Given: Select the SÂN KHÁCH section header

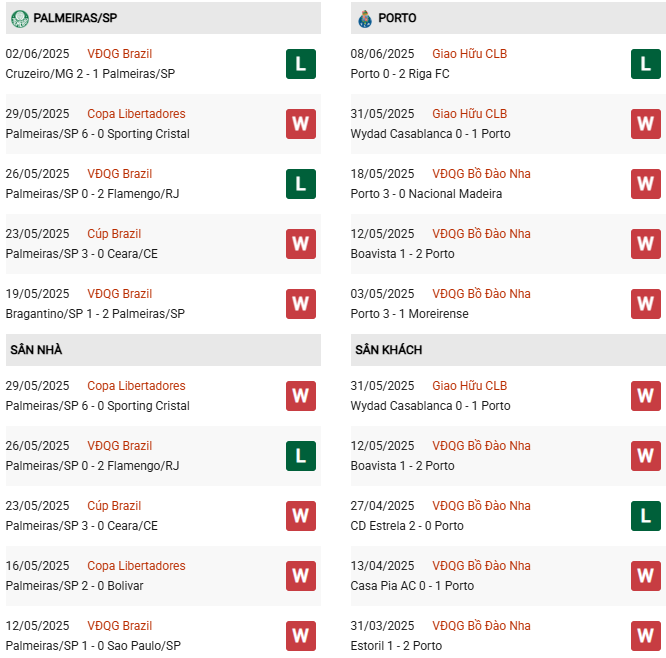Looking at the screenshot, I should pos(388,350).
